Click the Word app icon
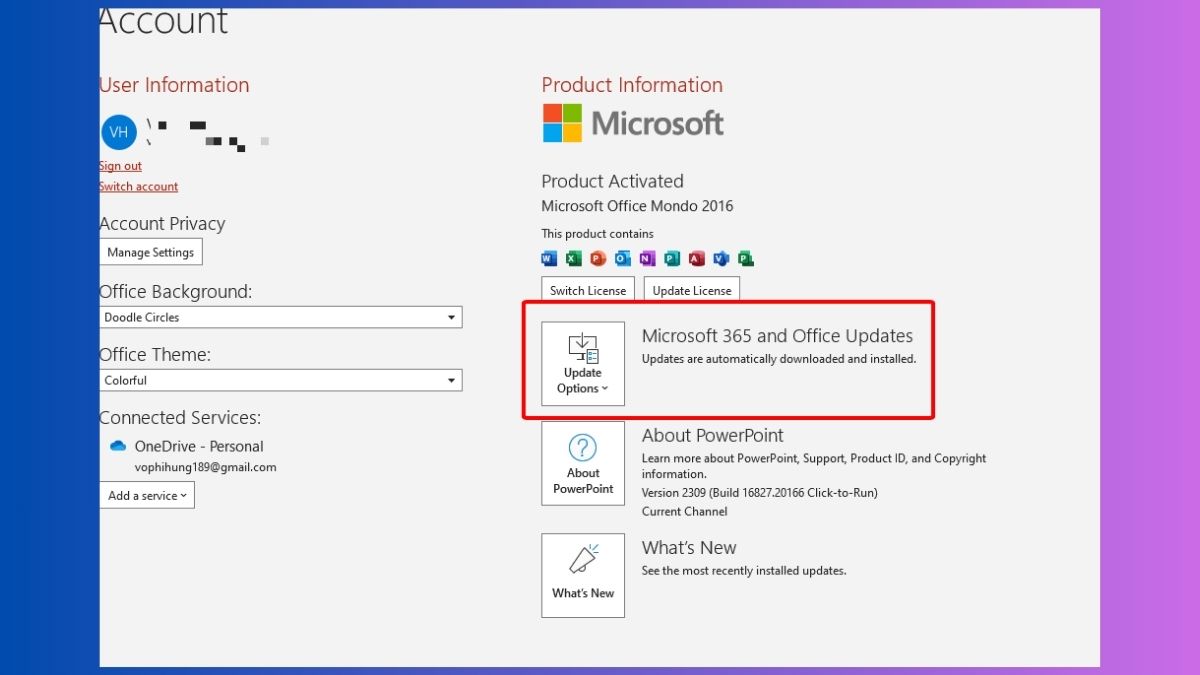This screenshot has width=1200, height=675. (x=549, y=258)
